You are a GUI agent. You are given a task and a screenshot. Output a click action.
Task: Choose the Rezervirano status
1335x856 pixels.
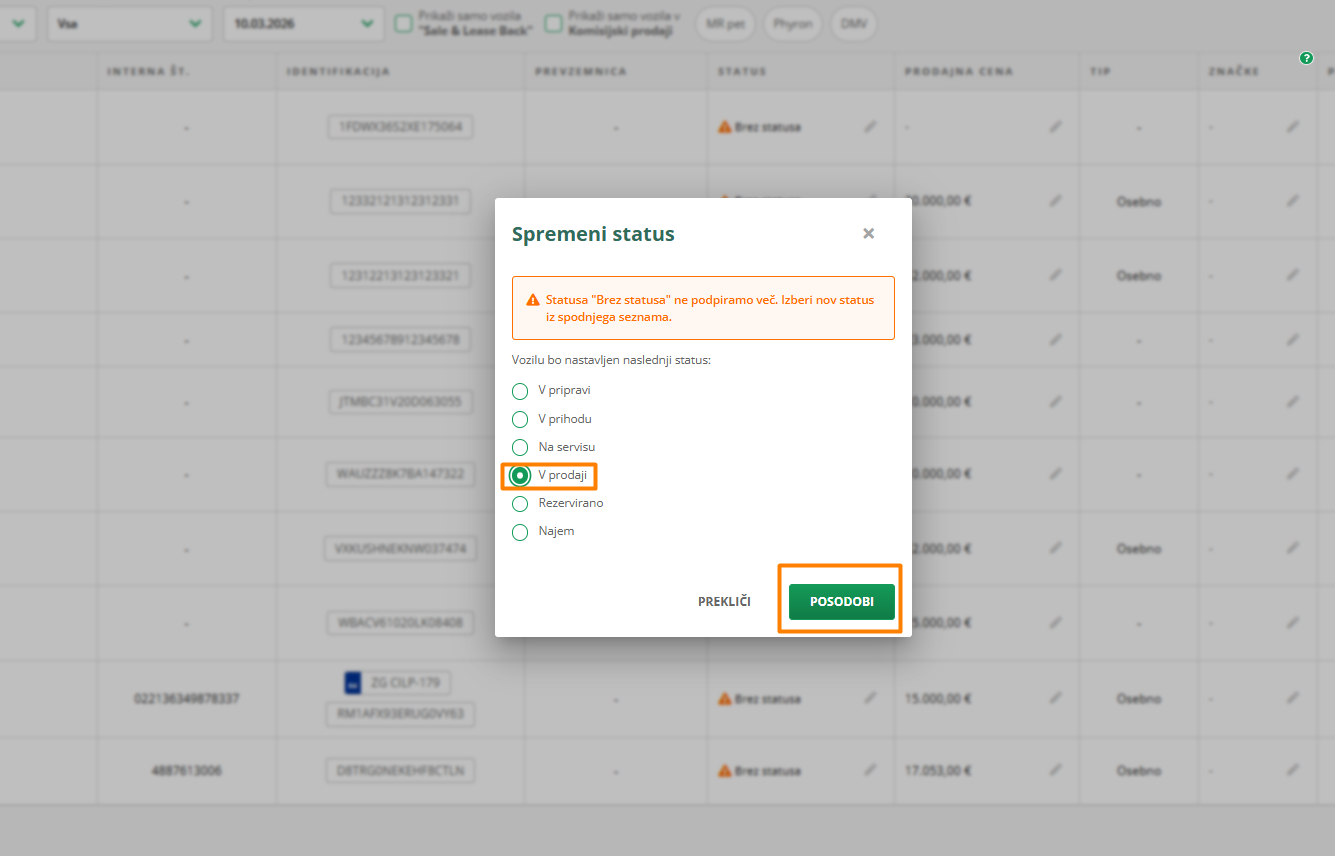coord(520,503)
